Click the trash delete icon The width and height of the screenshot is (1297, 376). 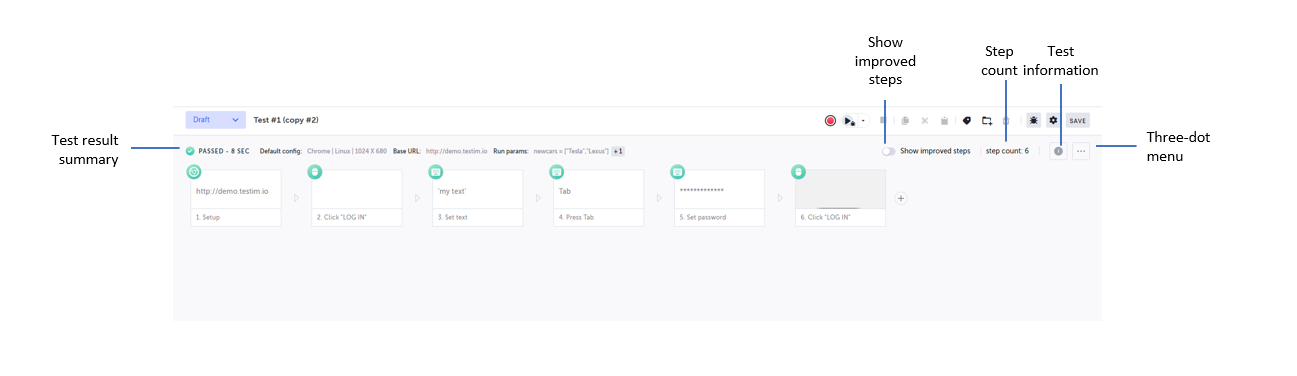tap(1006, 120)
